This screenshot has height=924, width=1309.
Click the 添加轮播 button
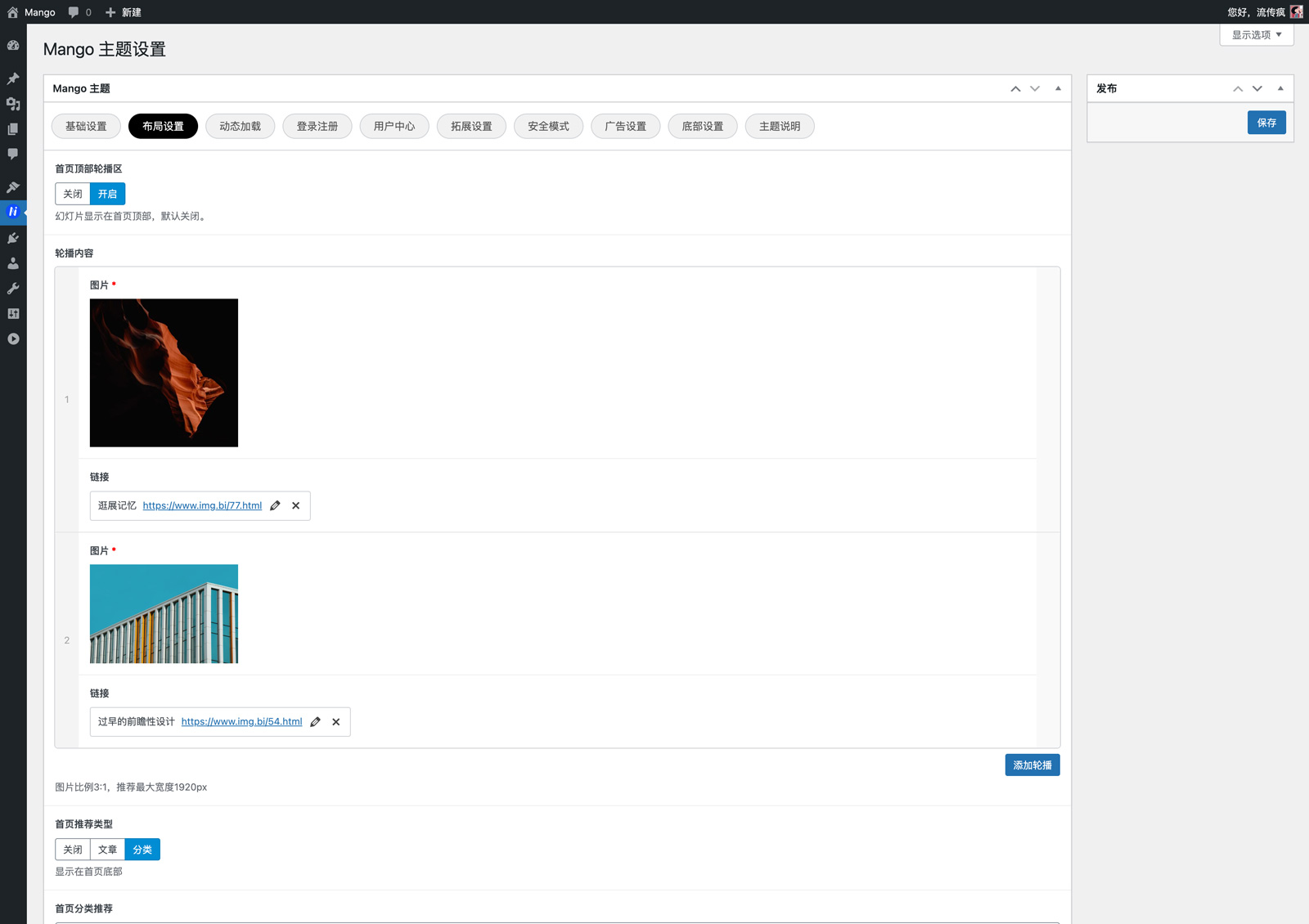tap(1032, 765)
